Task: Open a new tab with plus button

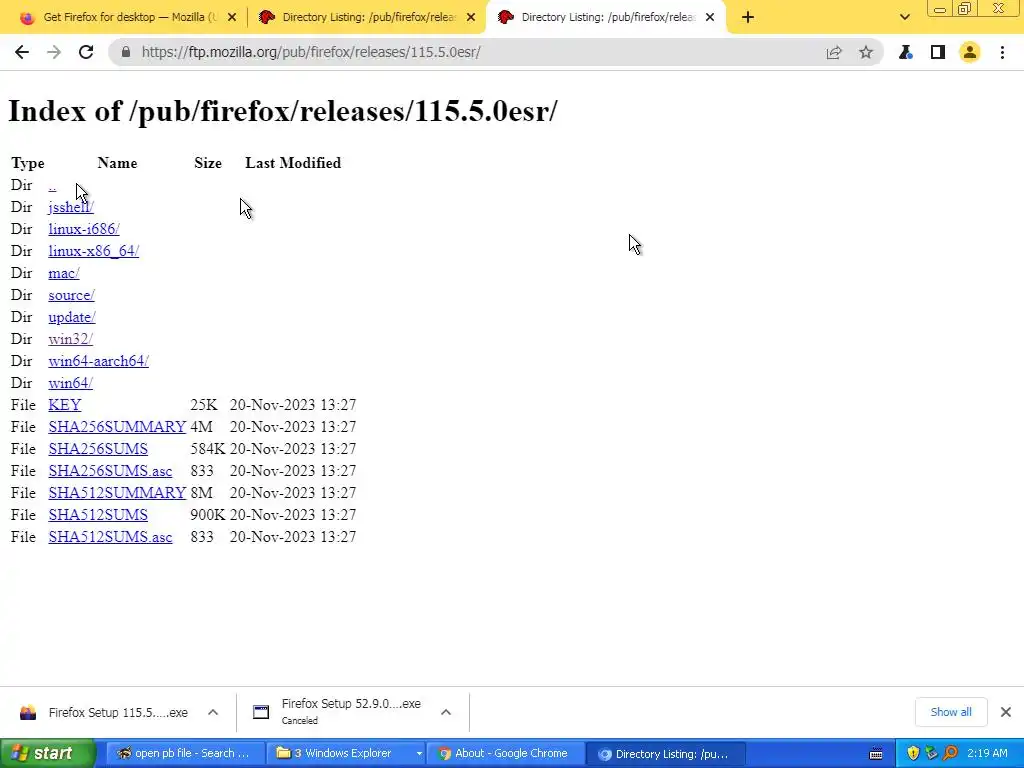Action: pyautogui.click(x=748, y=18)
